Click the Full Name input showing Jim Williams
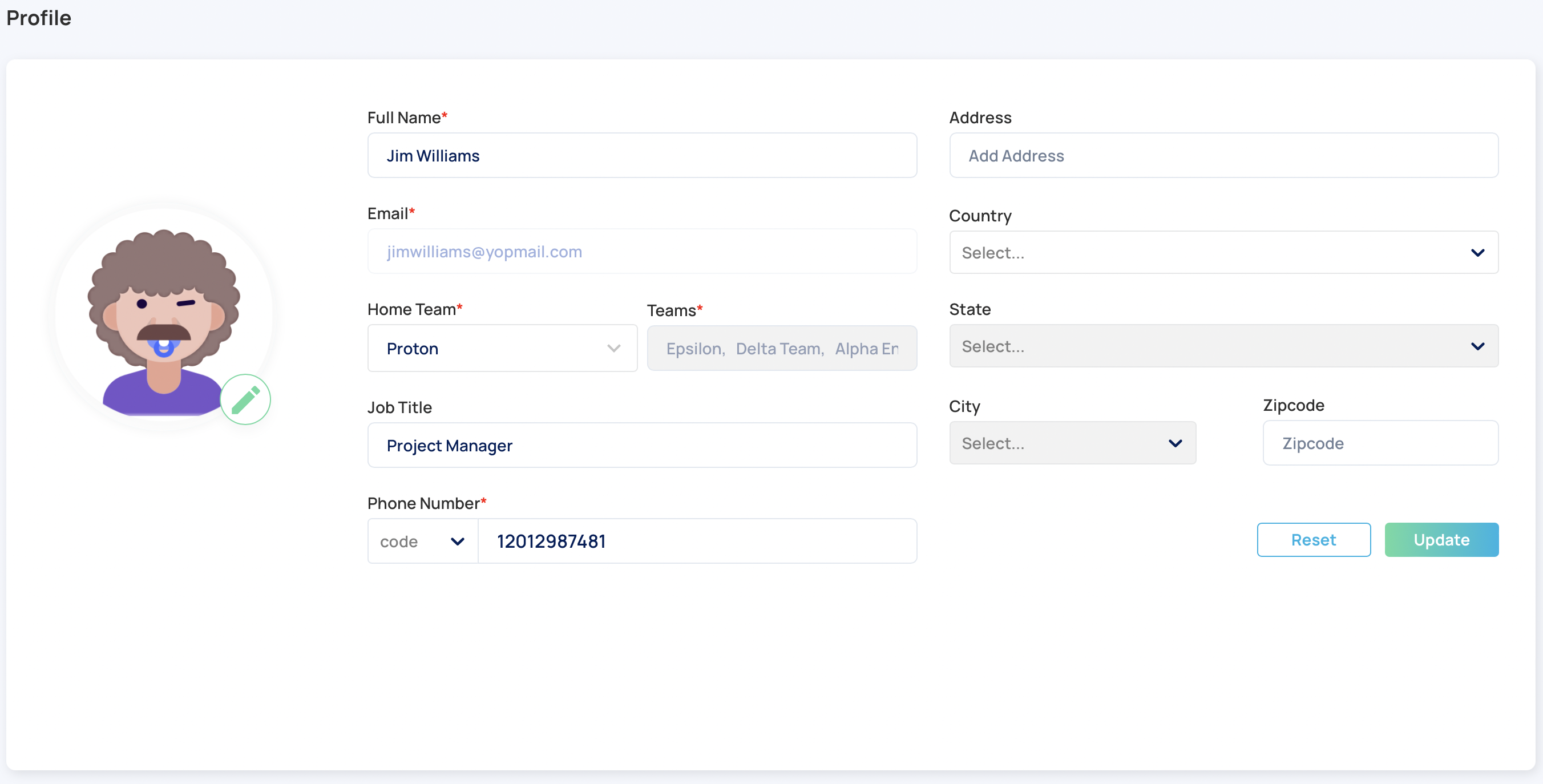 (x=641, y=155)
